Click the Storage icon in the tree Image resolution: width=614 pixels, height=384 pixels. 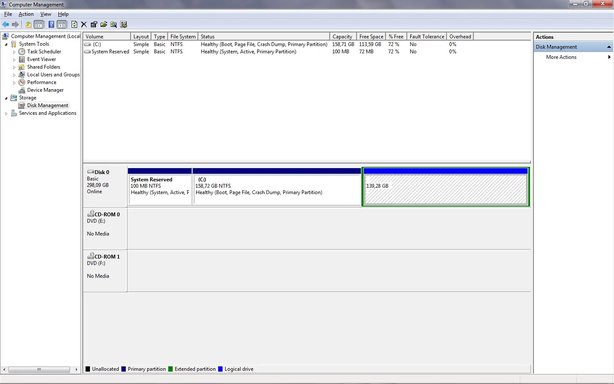[14, 97]
